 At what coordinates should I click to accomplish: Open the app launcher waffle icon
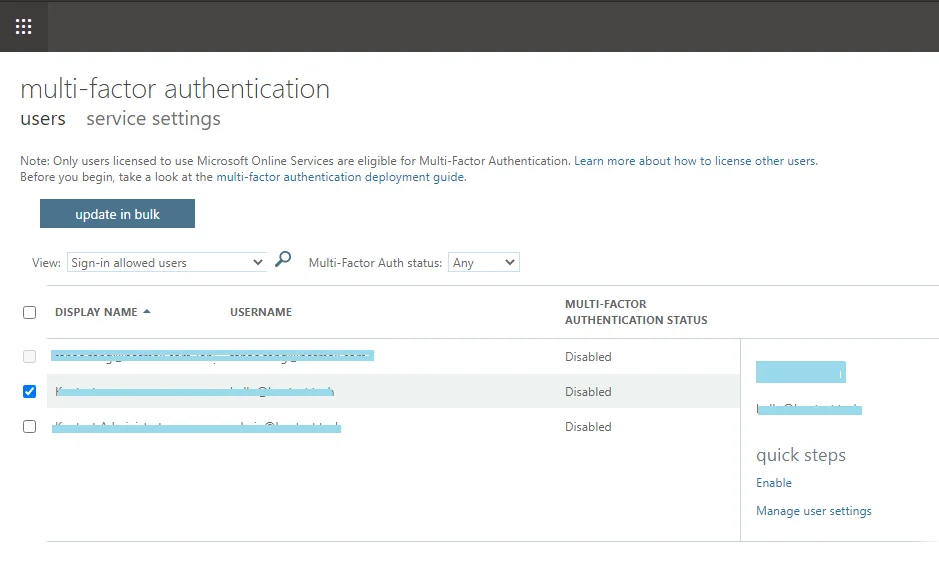pyautogui.click(x=23, y=26)
